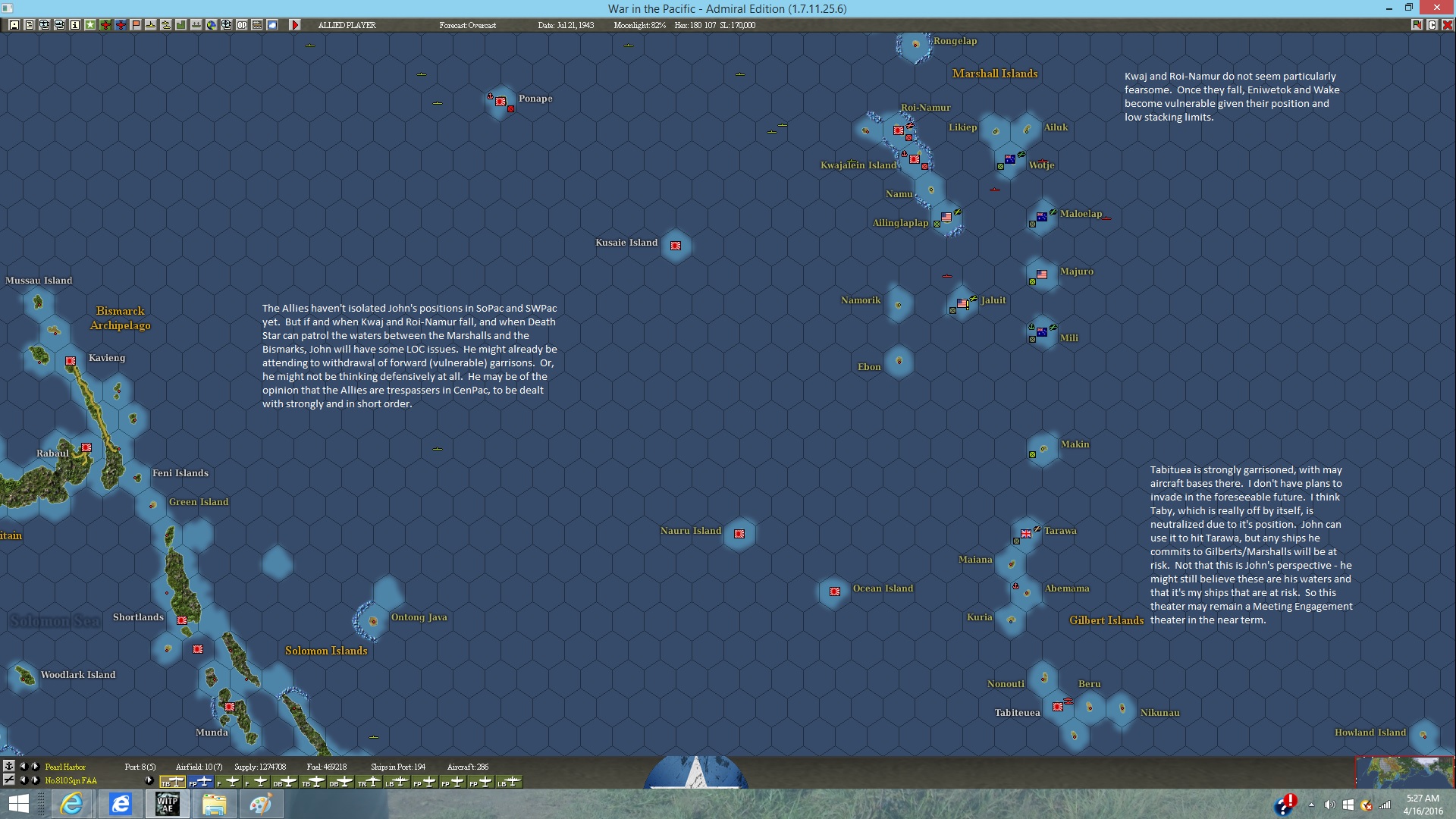
Task: Click the globe icon in top toolbar
Action: [x=212, y=25]
